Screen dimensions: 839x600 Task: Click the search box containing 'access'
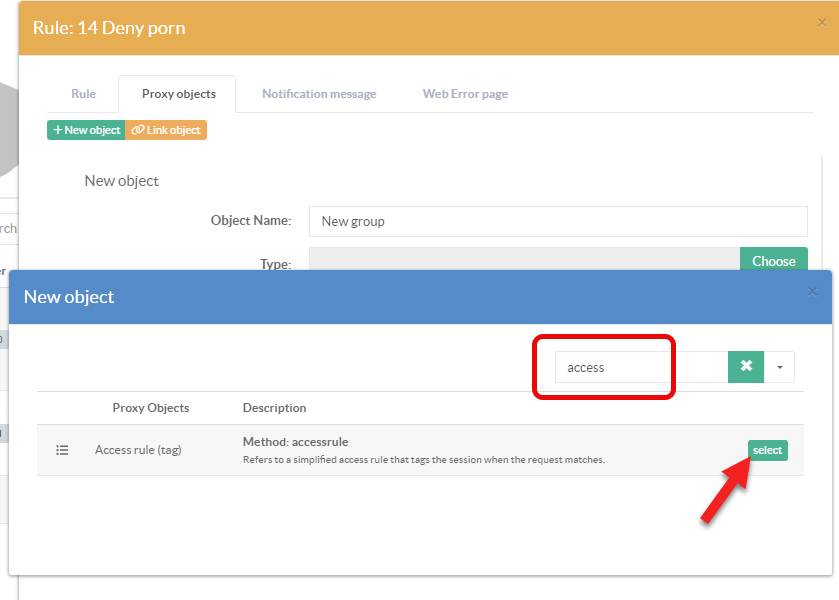coord(640,367)
